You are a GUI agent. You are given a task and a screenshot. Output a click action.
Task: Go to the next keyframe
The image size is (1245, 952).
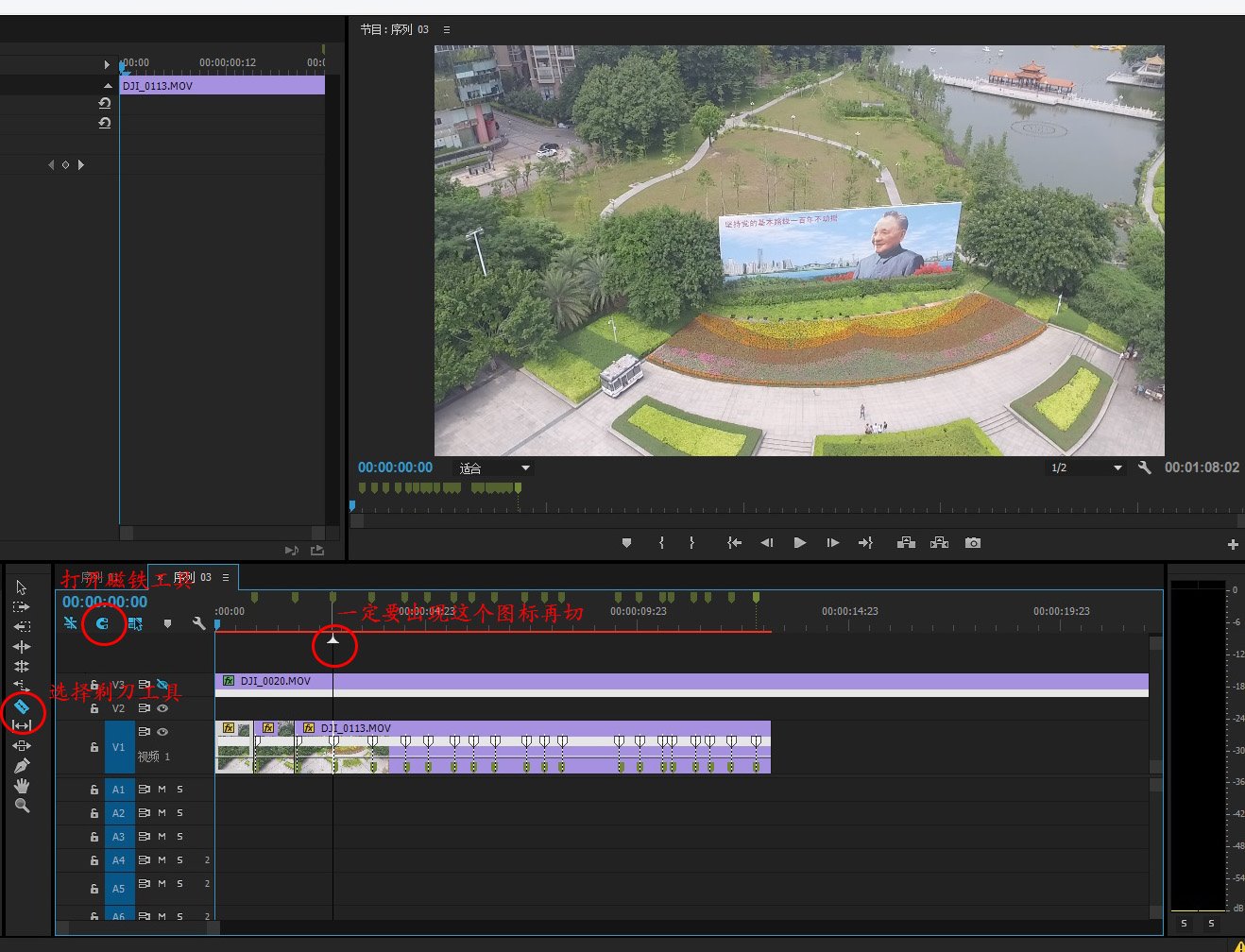(81, 164)
